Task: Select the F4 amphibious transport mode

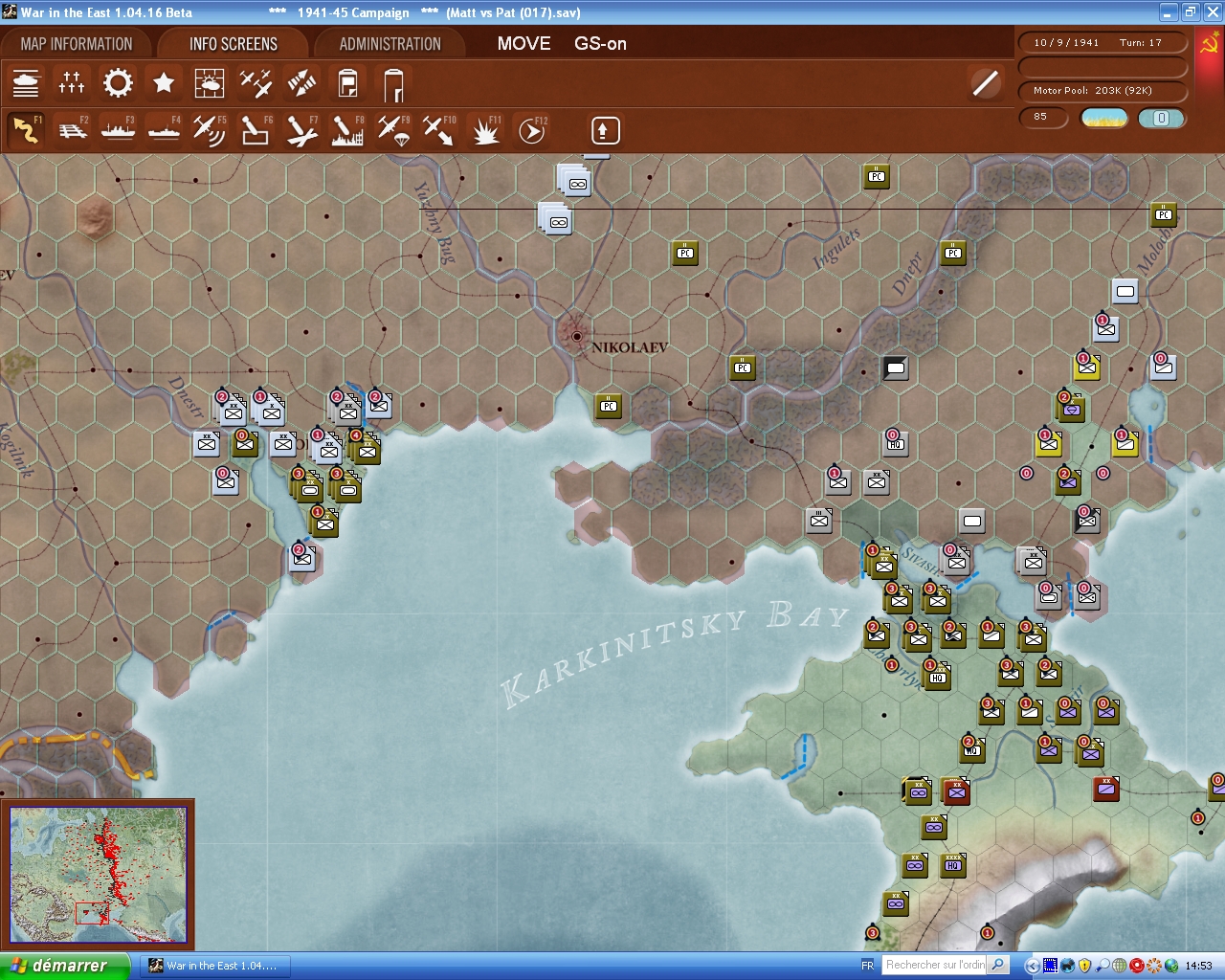Action: [164, 130]
